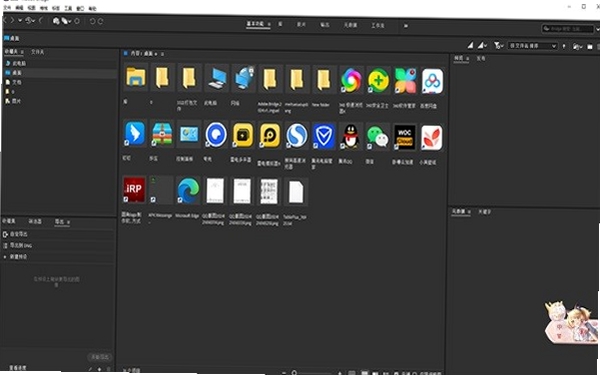Click the APK Messenger shortcut thumbnail
Screen dimensions: 600x375
coord(161,189)
